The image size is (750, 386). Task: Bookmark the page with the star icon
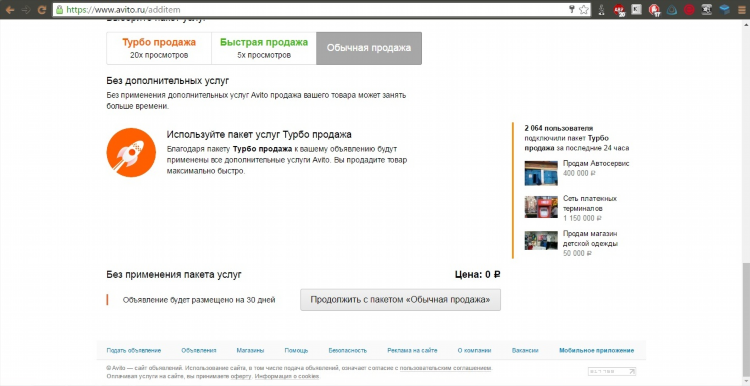584,9
